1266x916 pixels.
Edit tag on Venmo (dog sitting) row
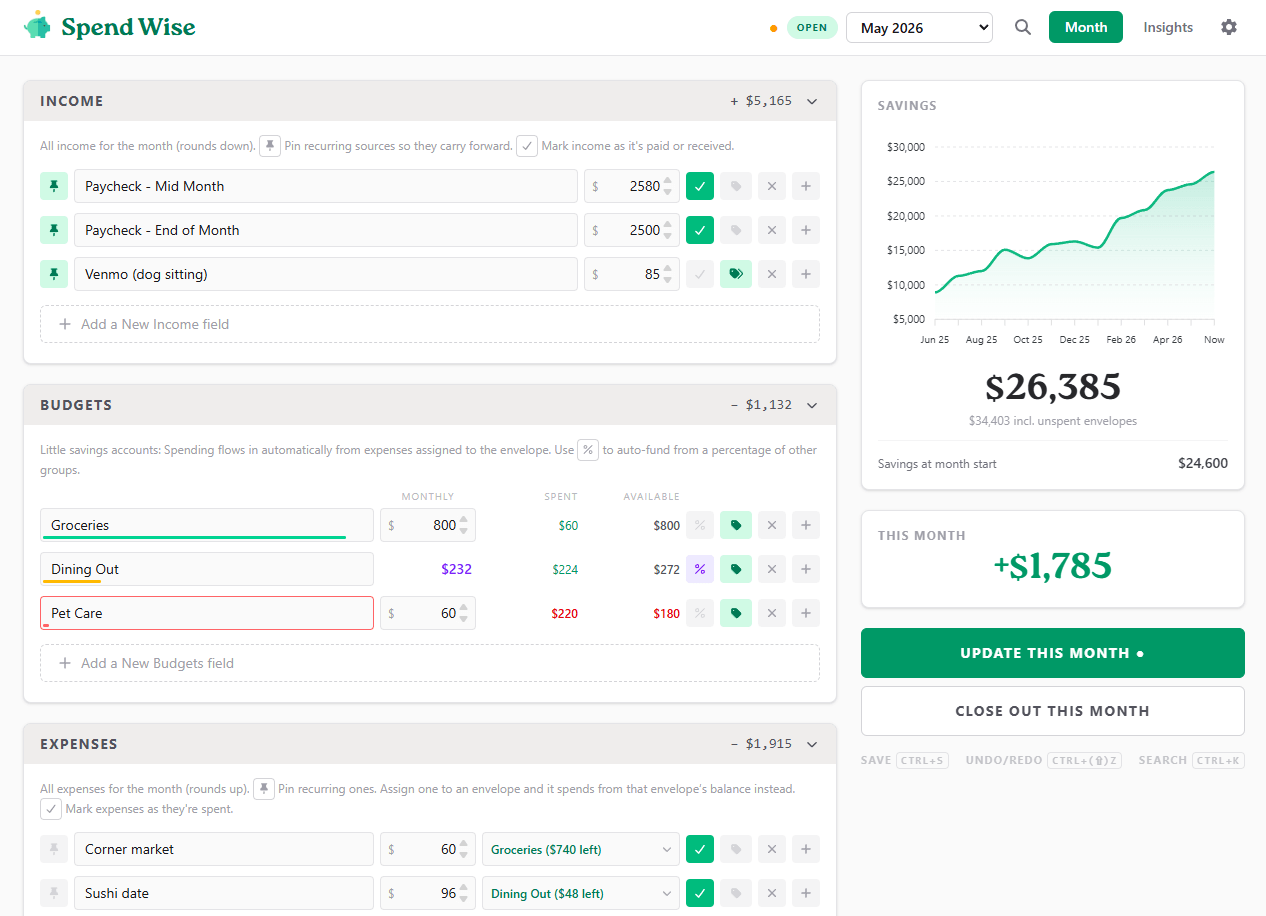(736, 274)
